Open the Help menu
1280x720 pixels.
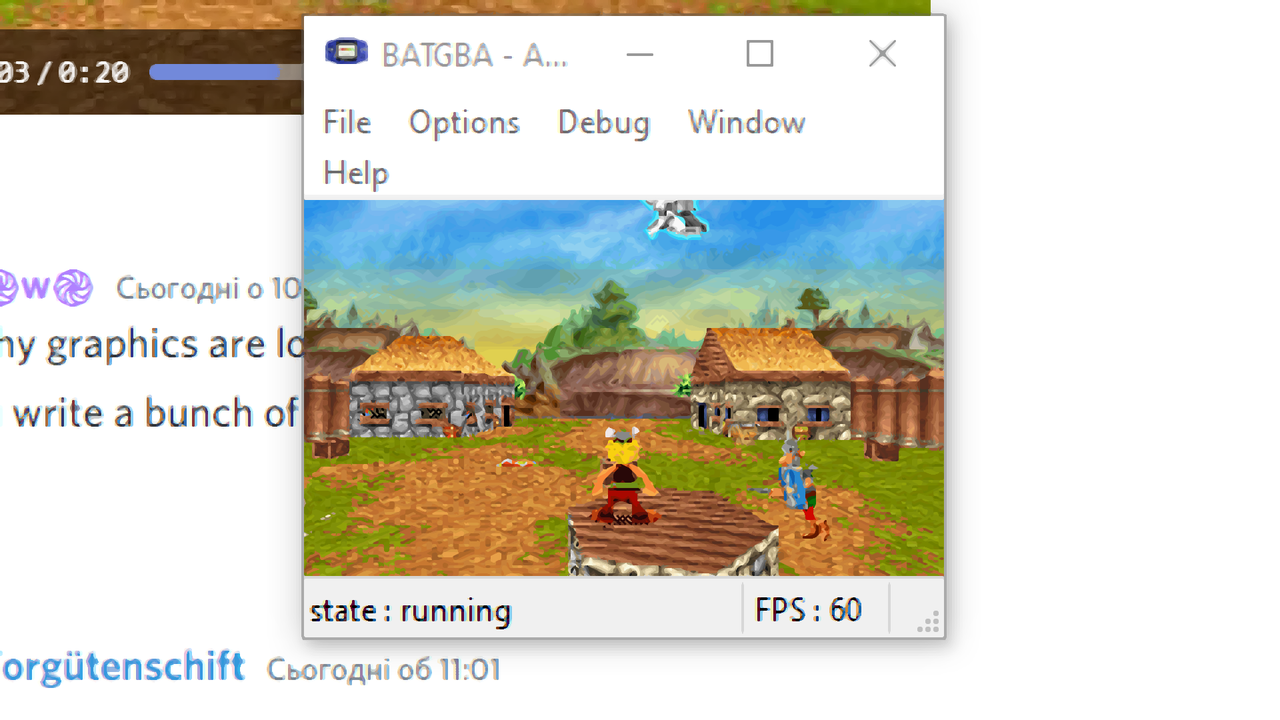355,173
